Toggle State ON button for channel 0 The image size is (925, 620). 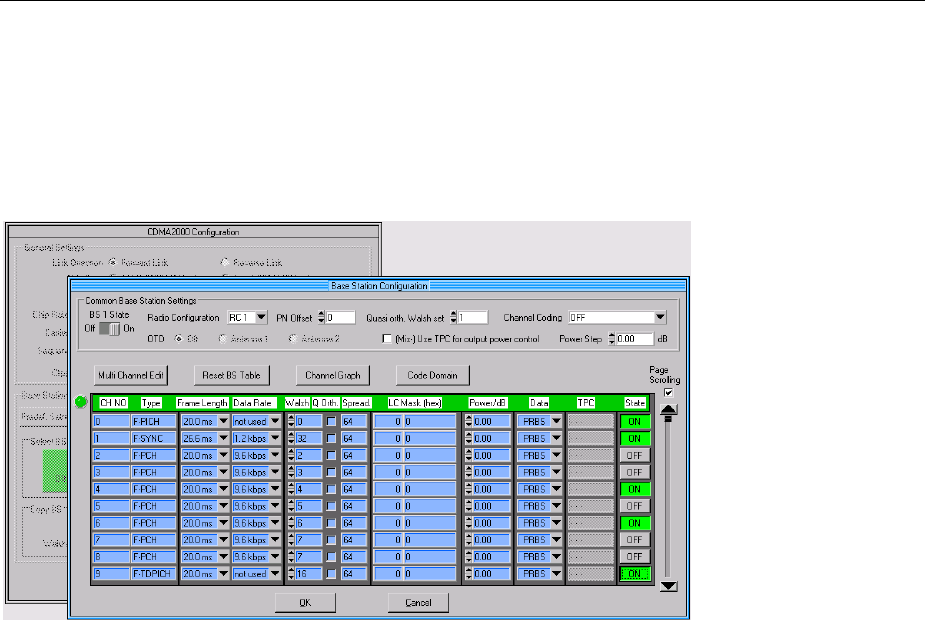[635, 422]
